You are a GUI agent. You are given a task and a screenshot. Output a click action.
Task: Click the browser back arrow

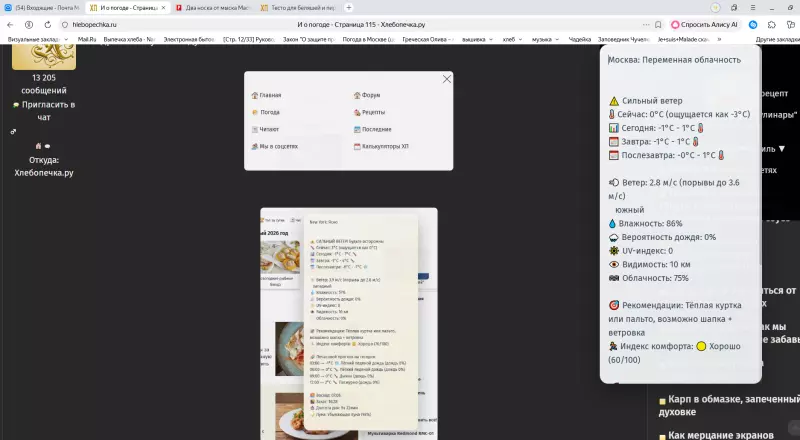tap(10, 23)
